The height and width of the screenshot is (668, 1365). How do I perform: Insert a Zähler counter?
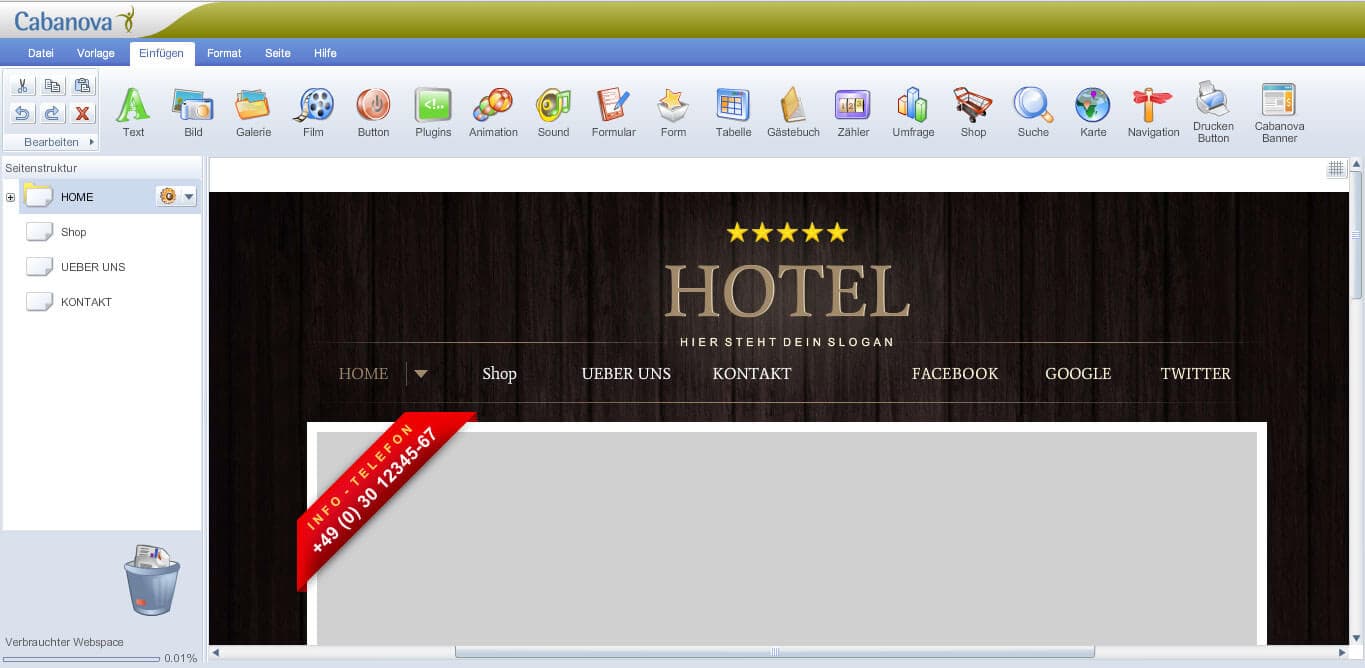(853, 112)
